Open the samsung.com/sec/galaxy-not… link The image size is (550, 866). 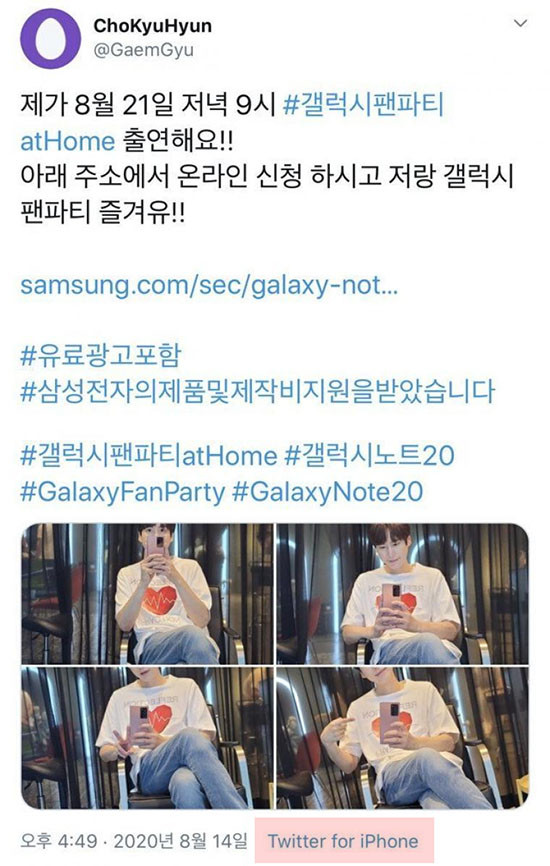tap(209, 286)
